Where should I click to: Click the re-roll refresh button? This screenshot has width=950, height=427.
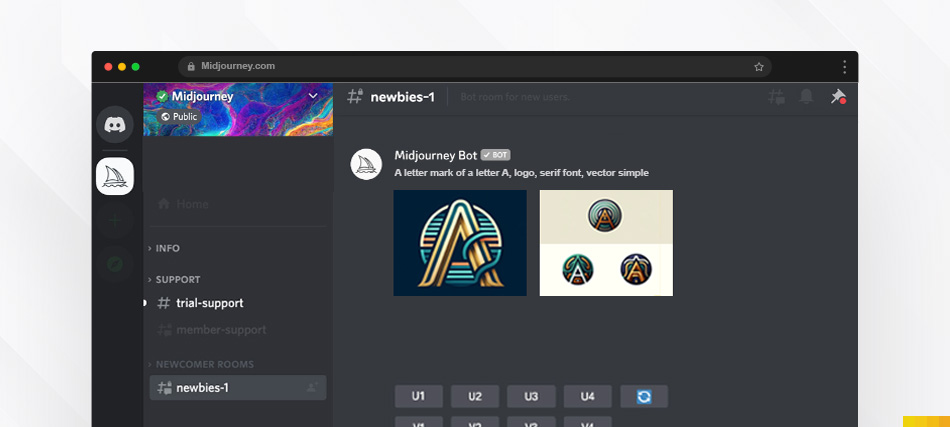[x=644, y=397]
